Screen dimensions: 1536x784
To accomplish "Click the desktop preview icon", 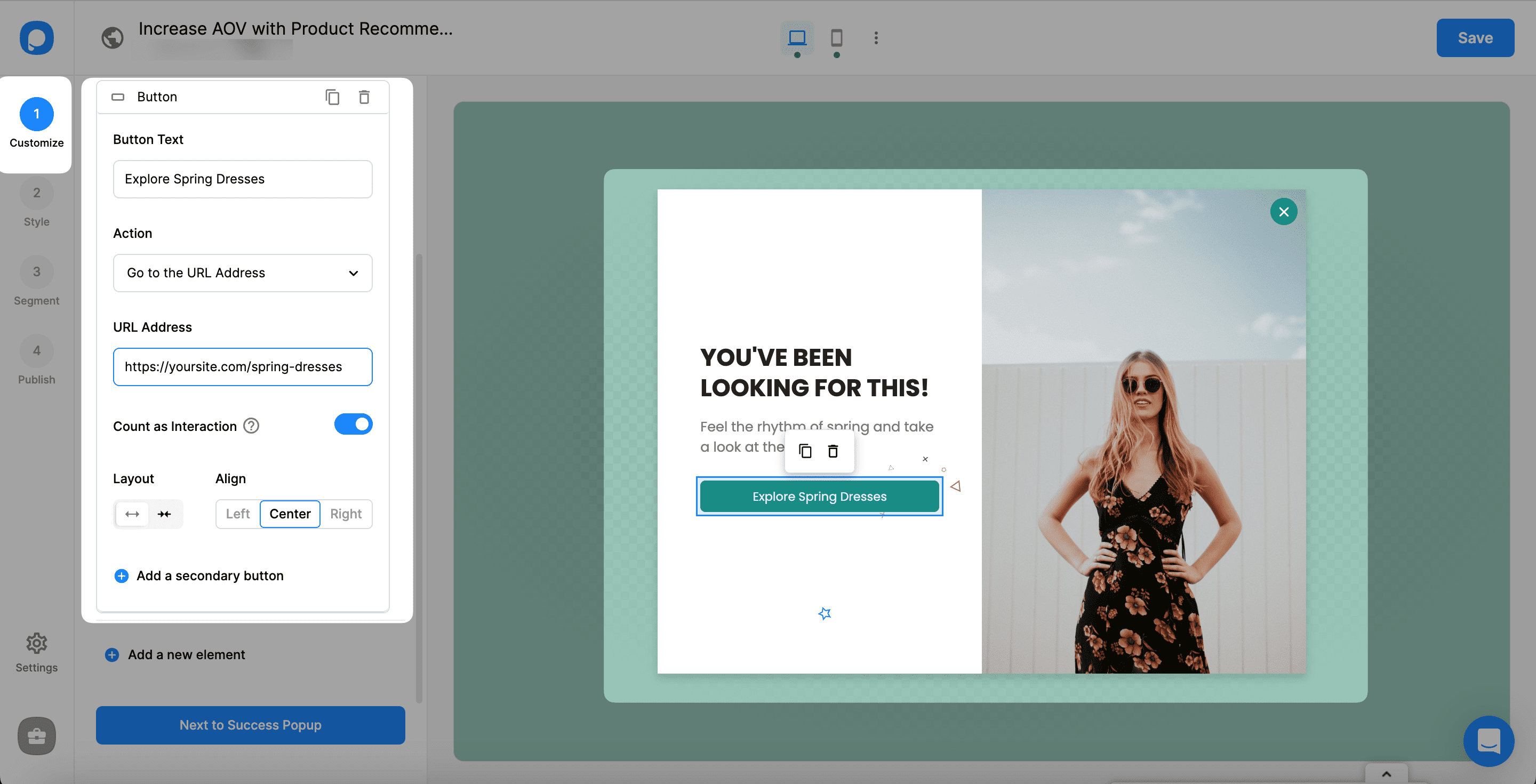I will pos(797,37).
